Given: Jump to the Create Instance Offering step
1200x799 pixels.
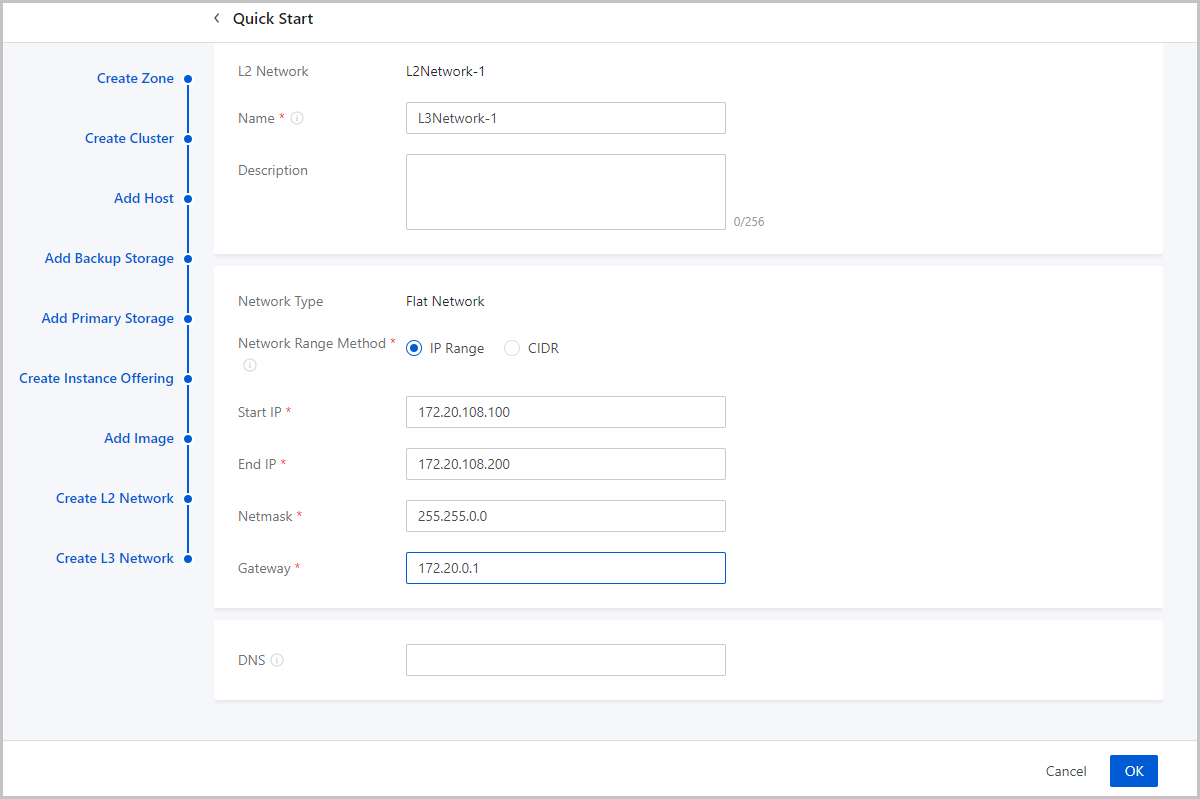Looking at the screenshot, I should [96, 378].
